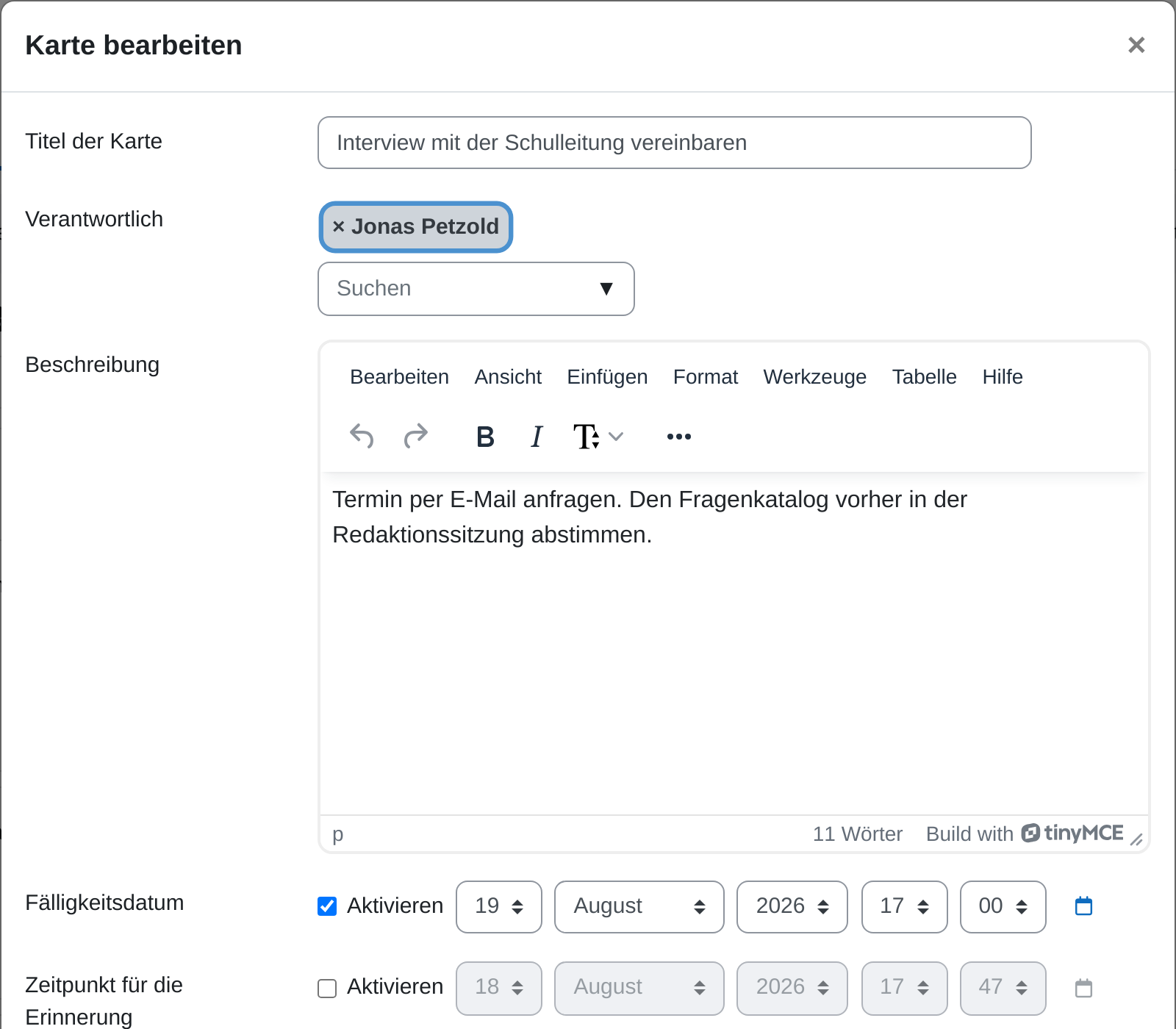Click the disabled calendar icon for Erinnerung
The width and height of the screenshot is (1176, 1029).
(1083, 988)
